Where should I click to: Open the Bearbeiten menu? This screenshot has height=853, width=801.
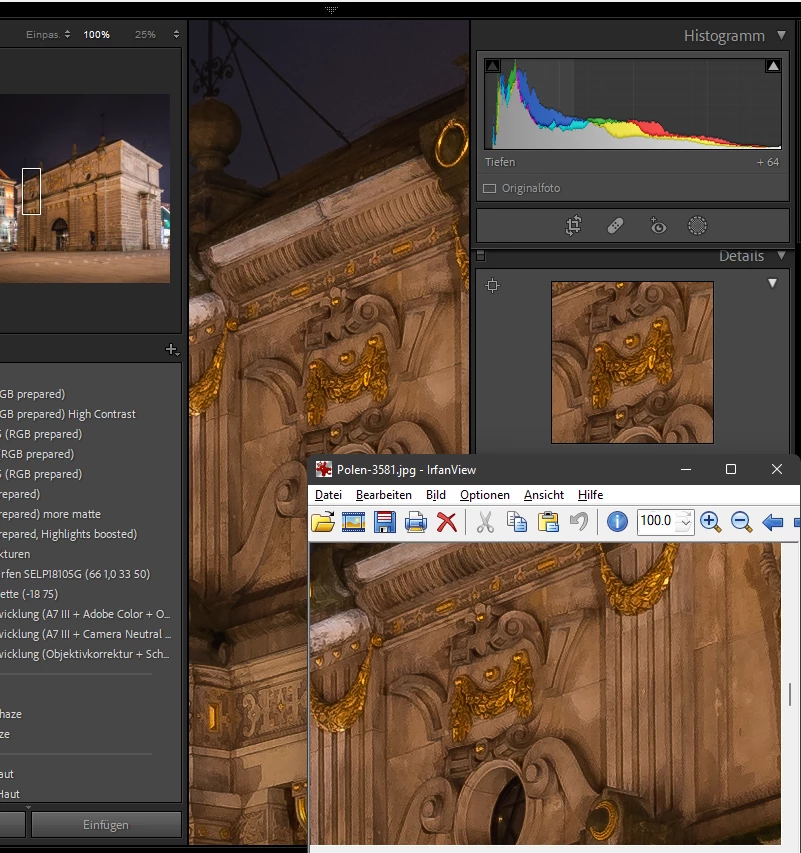coord(383,495)
